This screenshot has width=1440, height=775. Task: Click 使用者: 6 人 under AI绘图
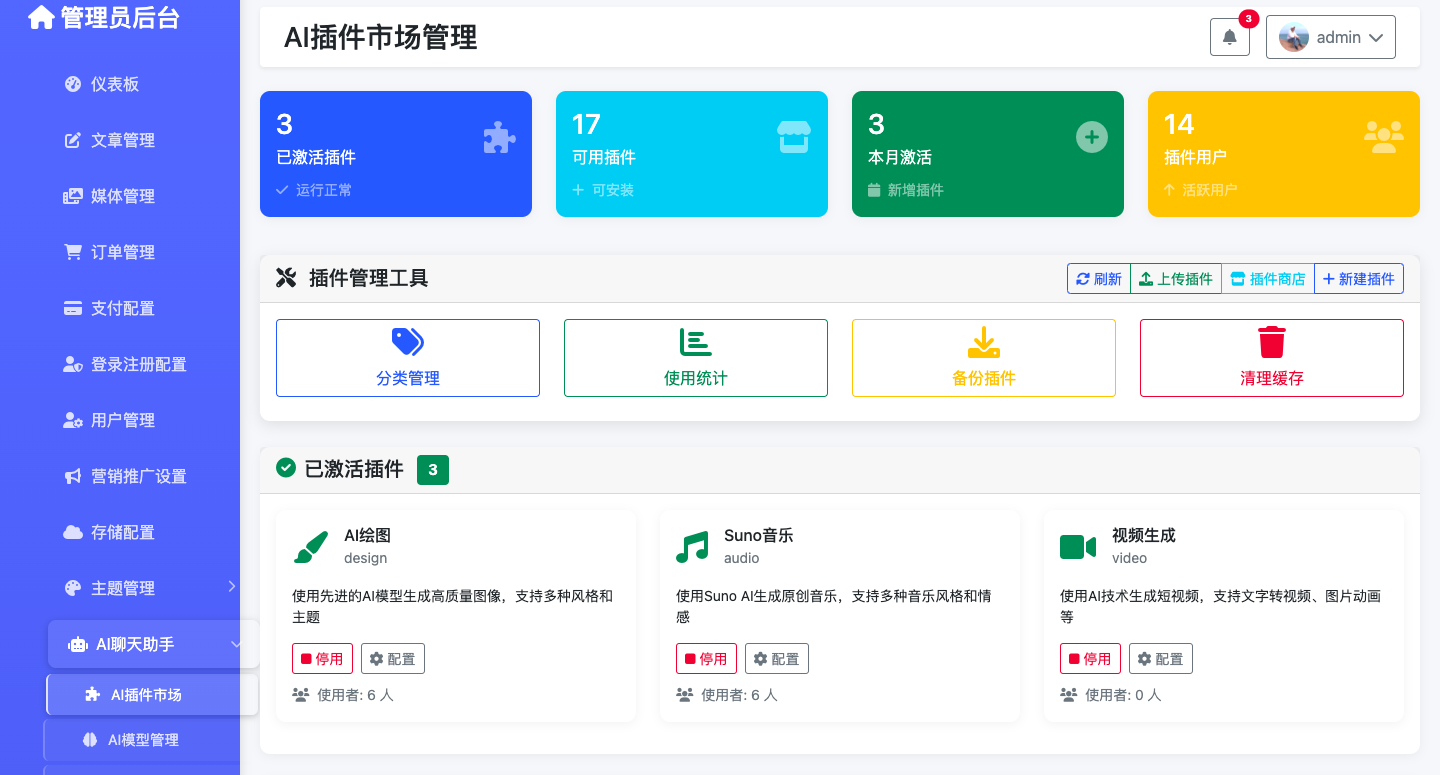click(x=355, y=694)
